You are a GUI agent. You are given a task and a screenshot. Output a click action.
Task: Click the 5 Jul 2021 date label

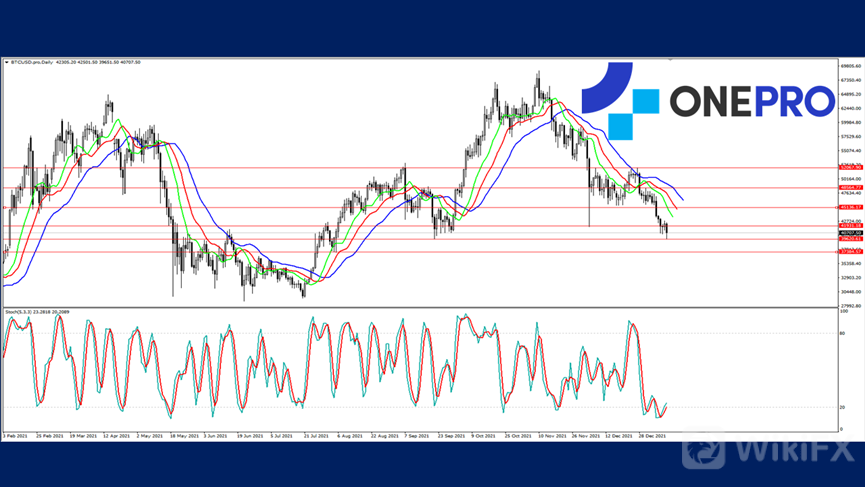pos(282,436)
